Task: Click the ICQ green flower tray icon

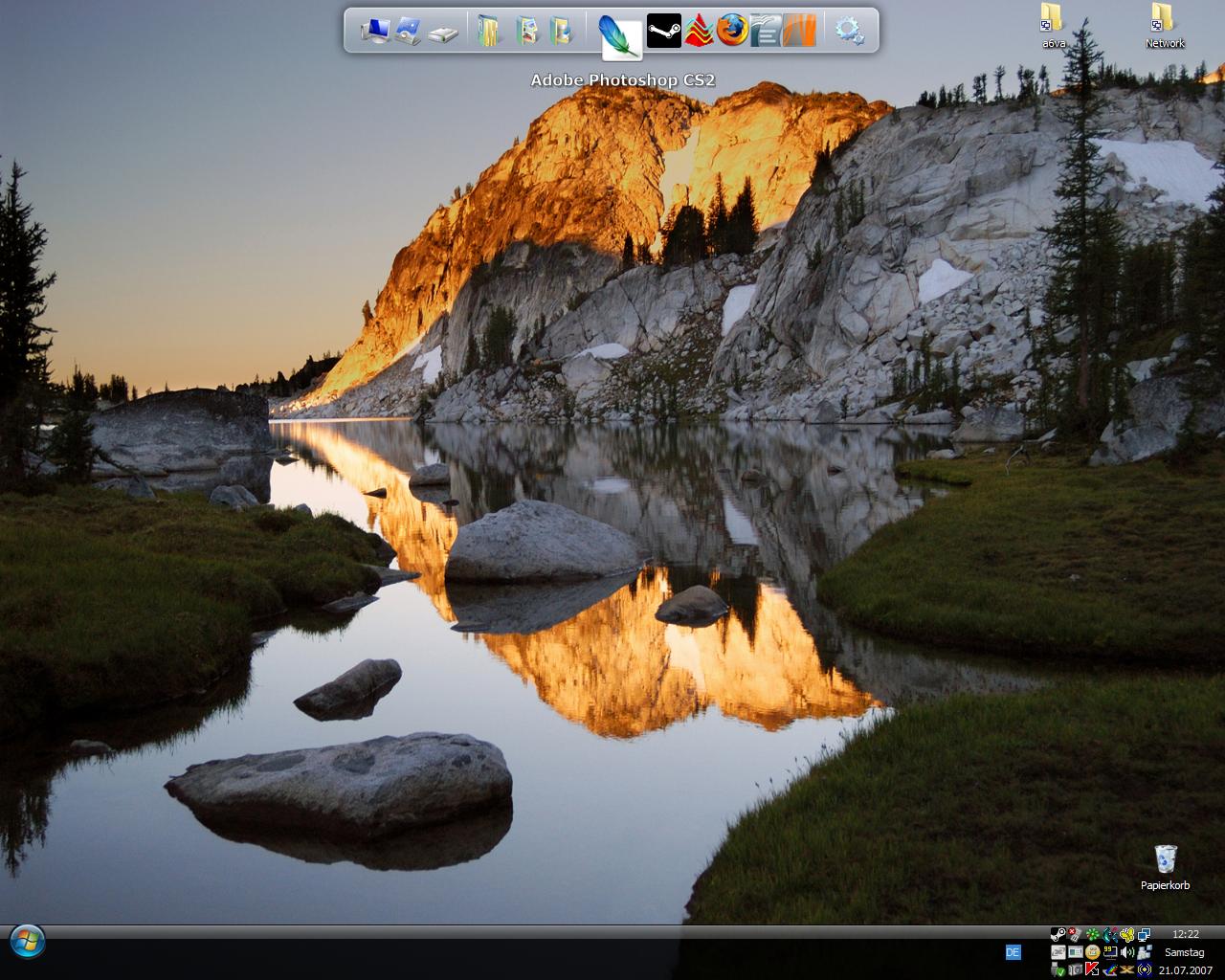Action: [1092, 935]
